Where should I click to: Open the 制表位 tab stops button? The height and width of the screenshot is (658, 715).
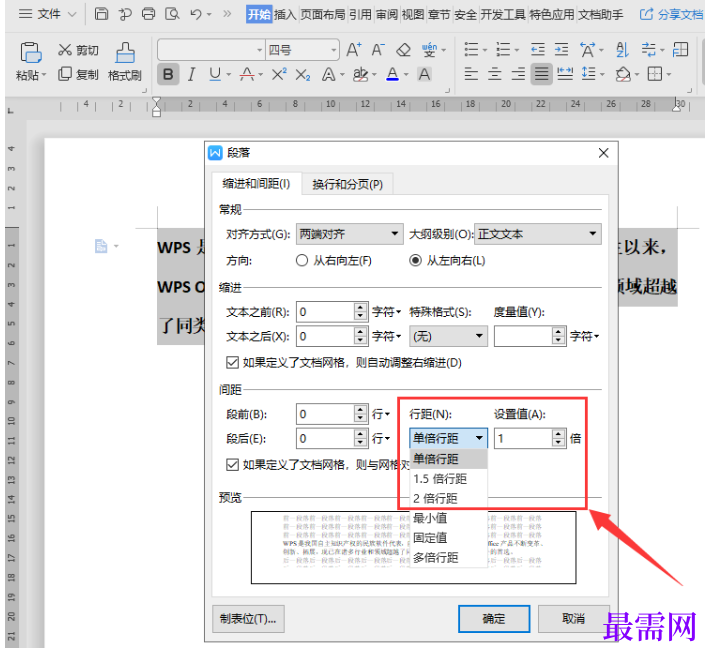[x=249, y=618]
